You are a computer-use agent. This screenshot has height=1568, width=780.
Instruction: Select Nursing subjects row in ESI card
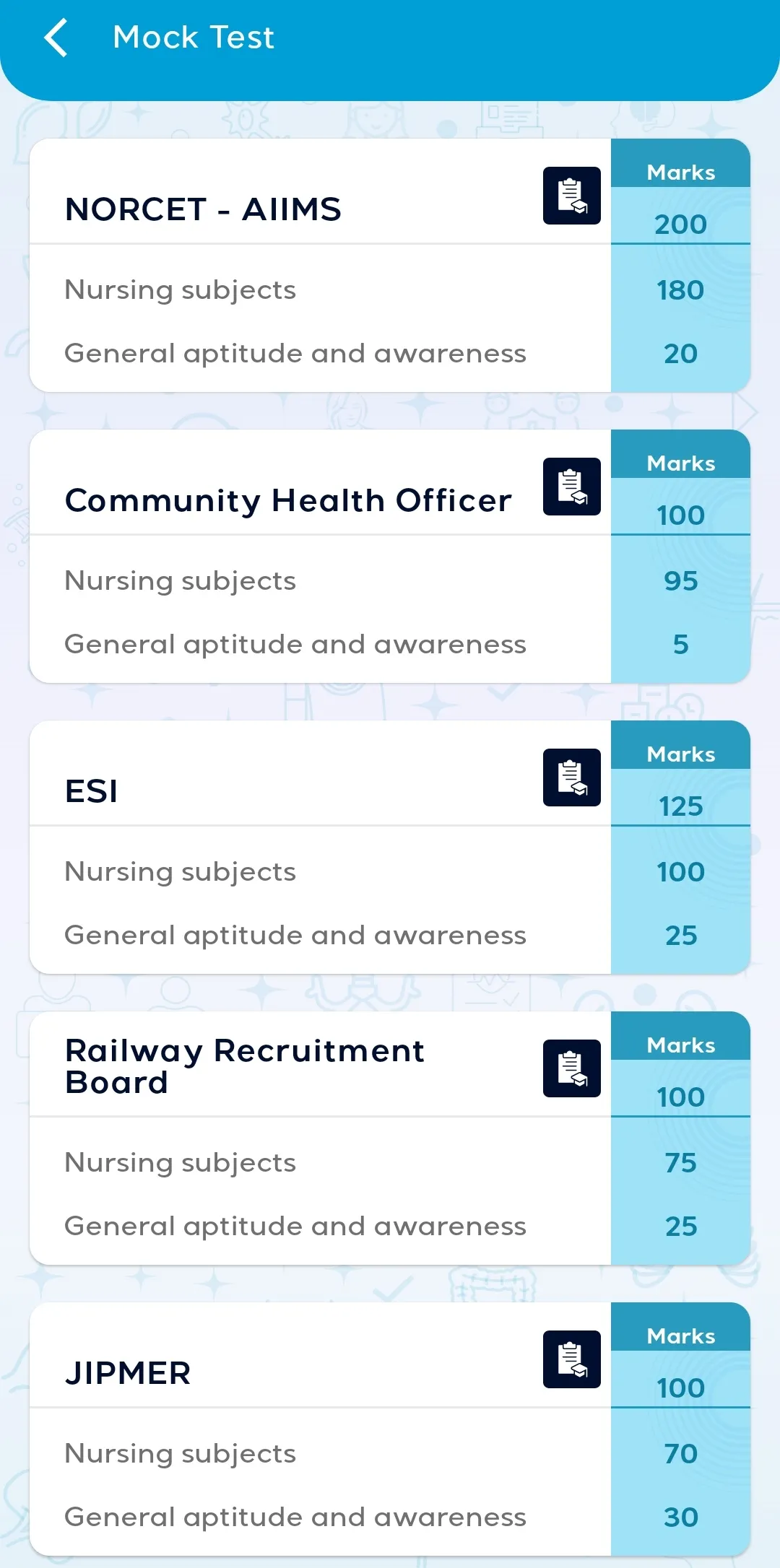pyautogui.click(x=320, y=871)
